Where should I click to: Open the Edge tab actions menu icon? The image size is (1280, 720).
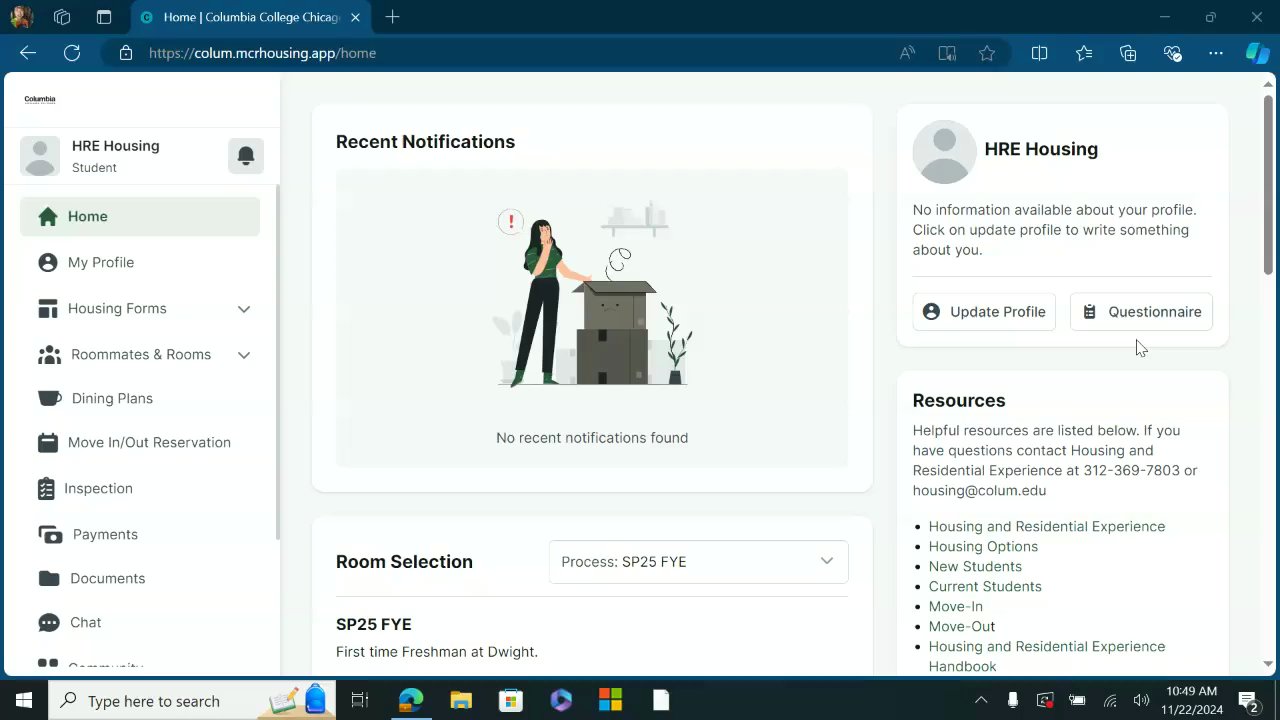tap(104, 17)
